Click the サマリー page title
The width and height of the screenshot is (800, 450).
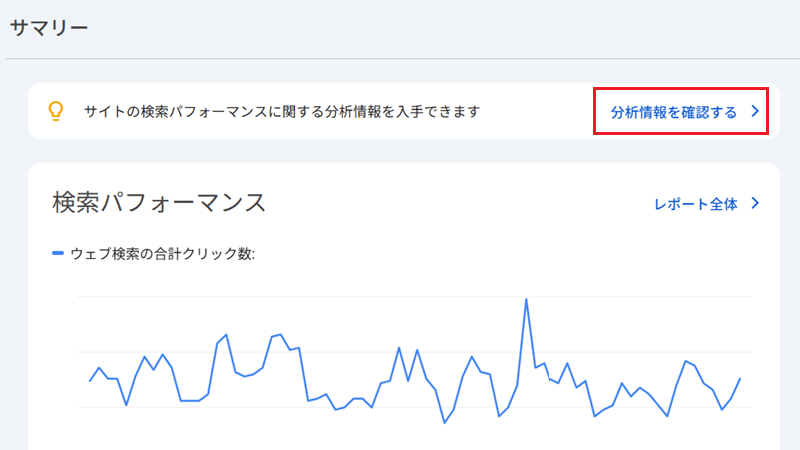[x=49, y=27]
